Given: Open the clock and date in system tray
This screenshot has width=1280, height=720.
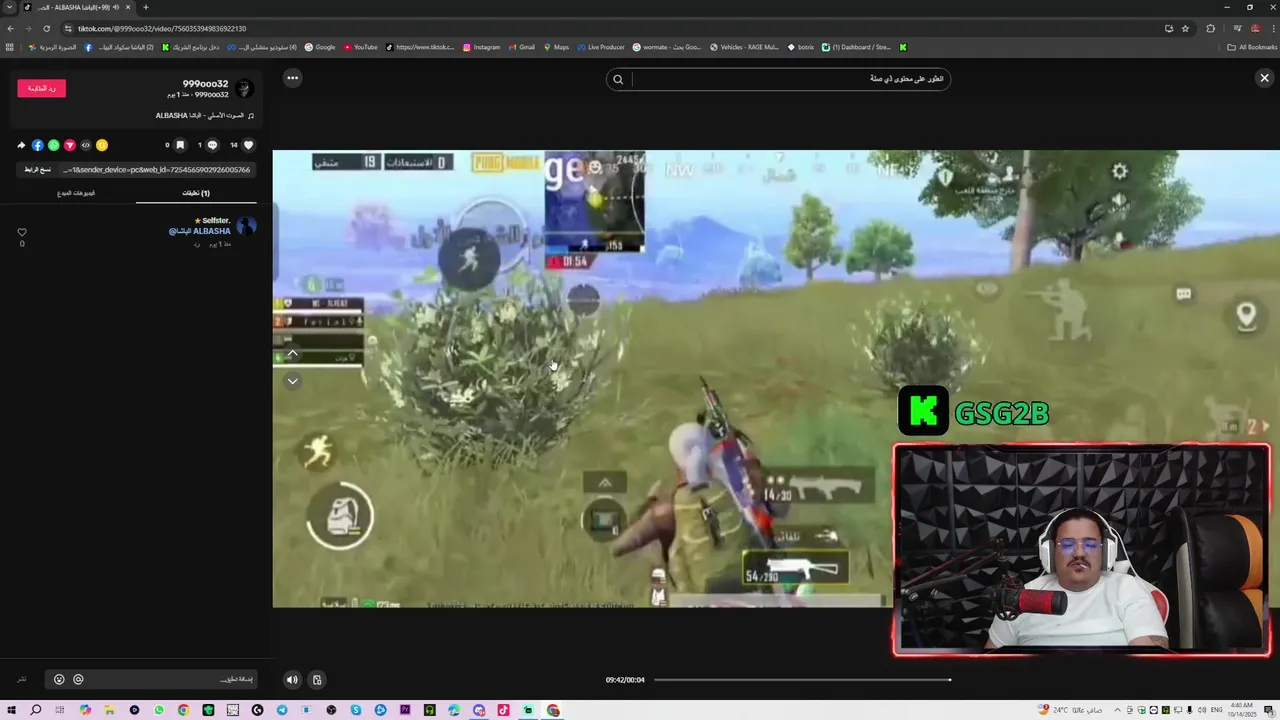Looking at the screenshot, I should (1243, 710).
